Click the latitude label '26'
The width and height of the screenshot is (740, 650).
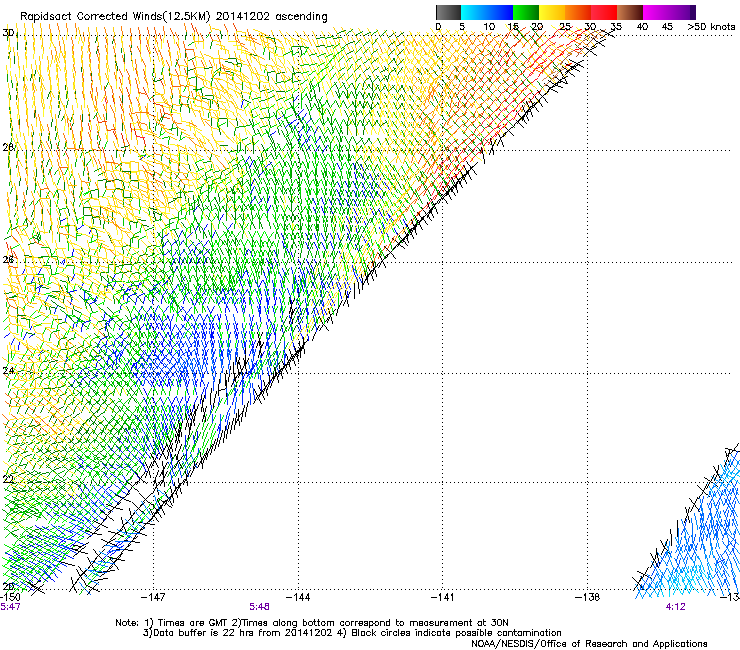click(8, 260)
